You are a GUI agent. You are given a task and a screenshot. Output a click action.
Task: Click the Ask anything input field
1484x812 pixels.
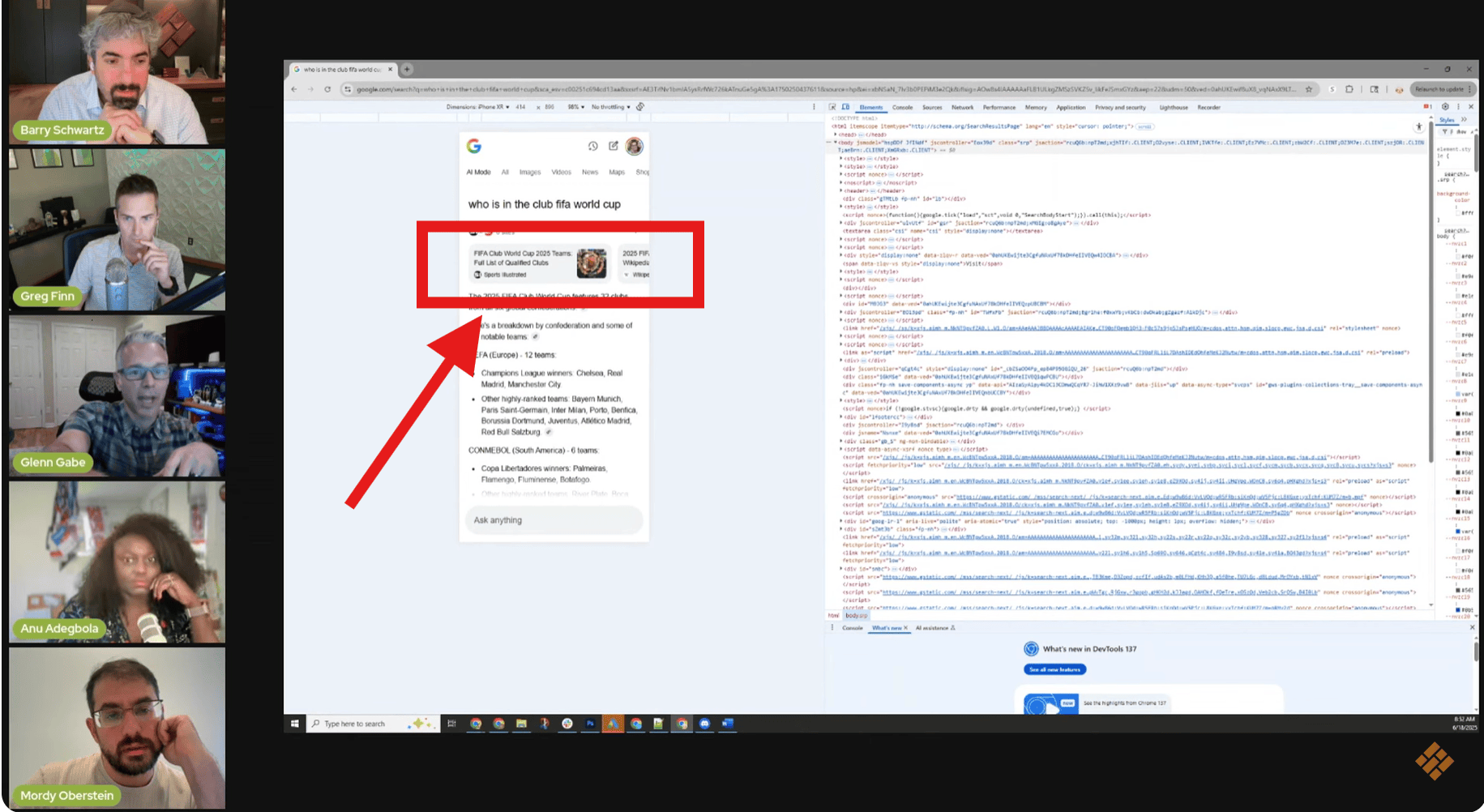(x=554, y=520)
